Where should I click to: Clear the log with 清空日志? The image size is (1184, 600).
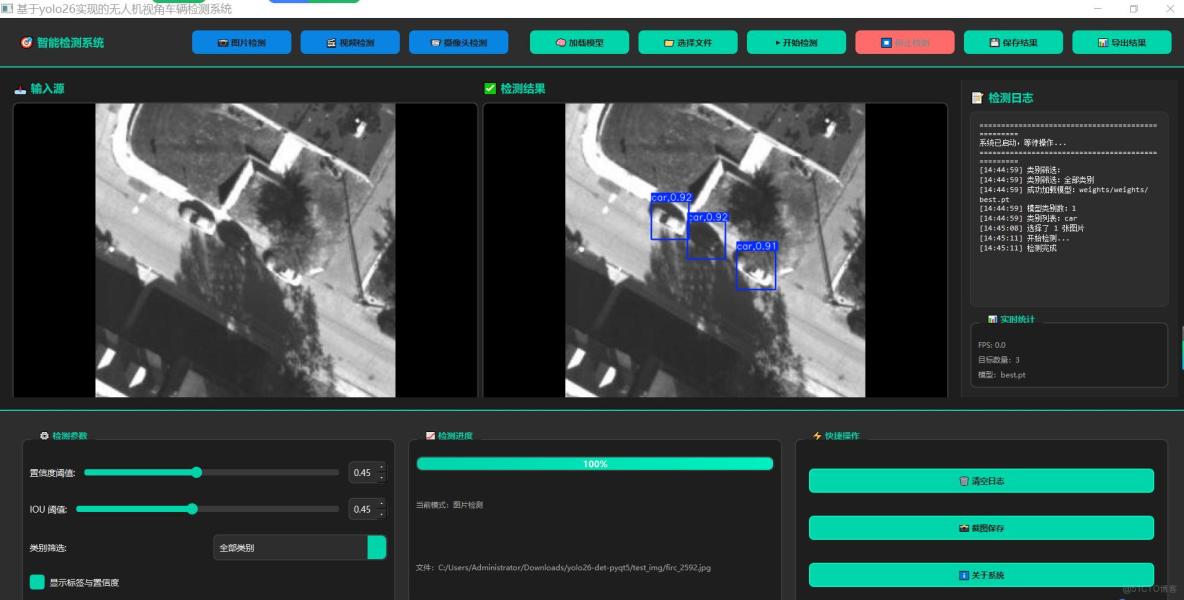pos(980,481)
